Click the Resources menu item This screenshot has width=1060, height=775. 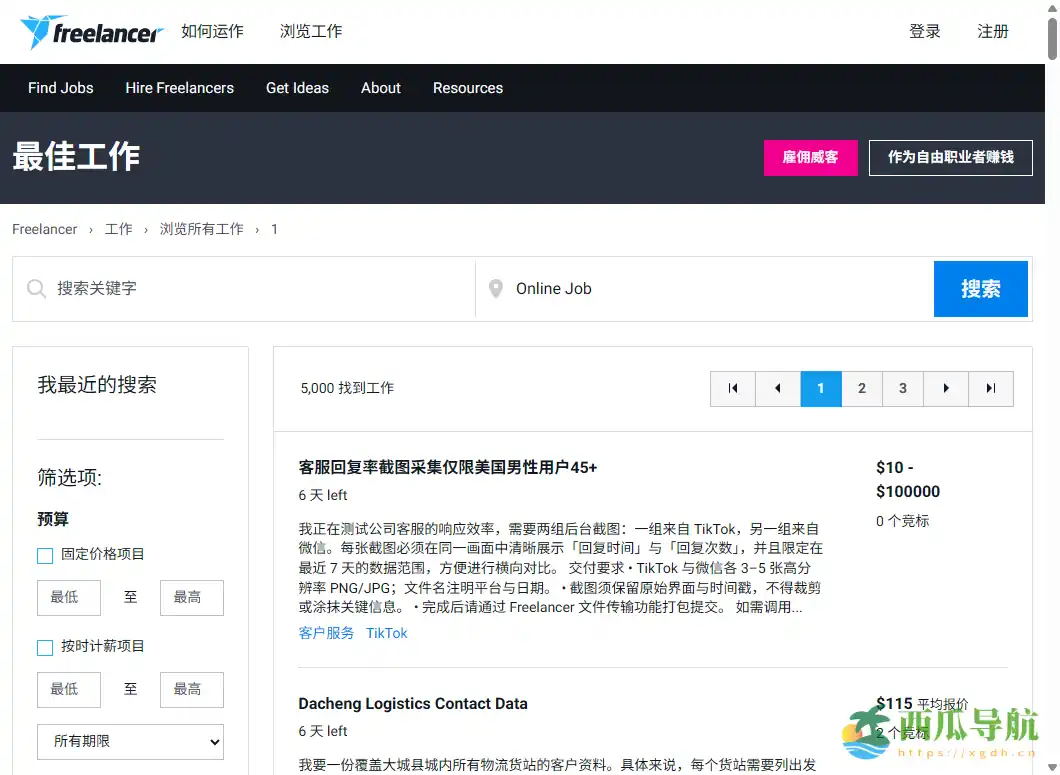point(467,88)
